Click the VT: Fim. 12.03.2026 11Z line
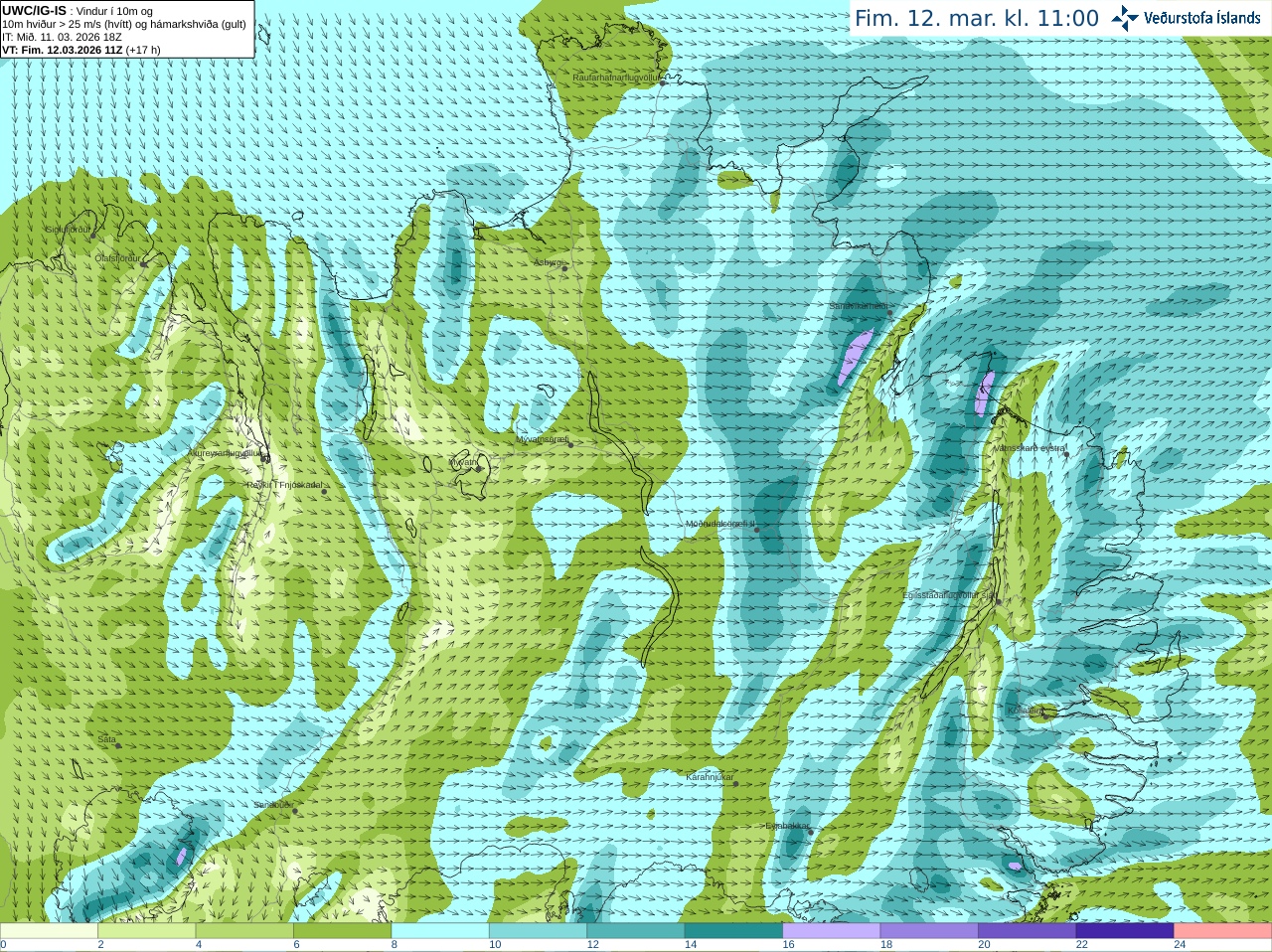 tap(81, 50)
